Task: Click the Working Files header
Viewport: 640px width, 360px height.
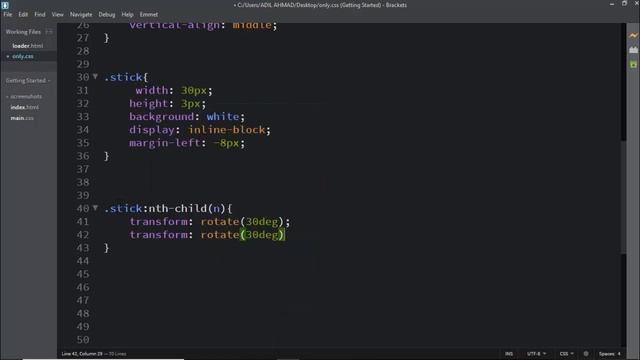Action: (x=23, y=31)
